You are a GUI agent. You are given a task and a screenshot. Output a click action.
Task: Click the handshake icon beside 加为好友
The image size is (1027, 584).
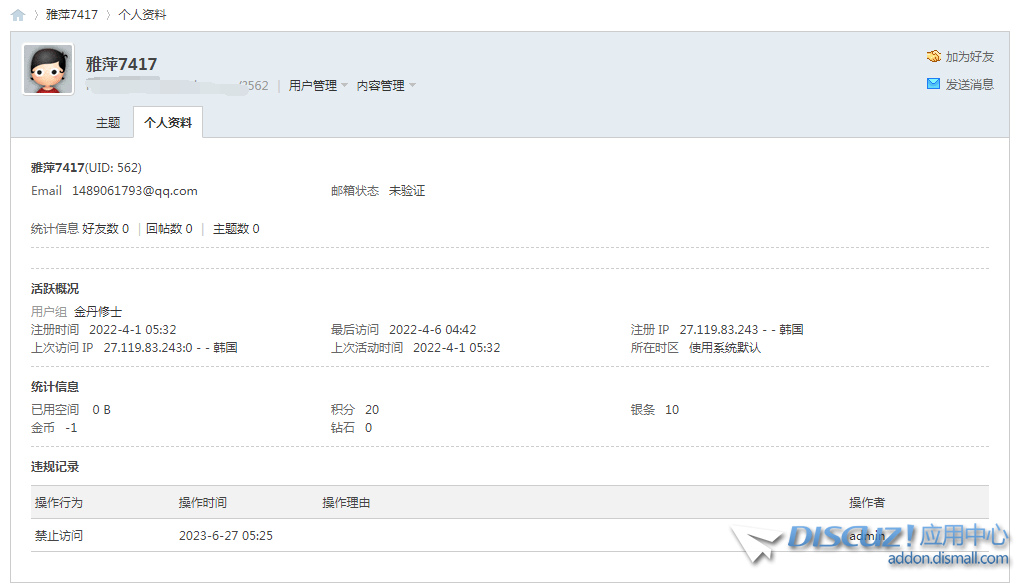coord(932,57)
